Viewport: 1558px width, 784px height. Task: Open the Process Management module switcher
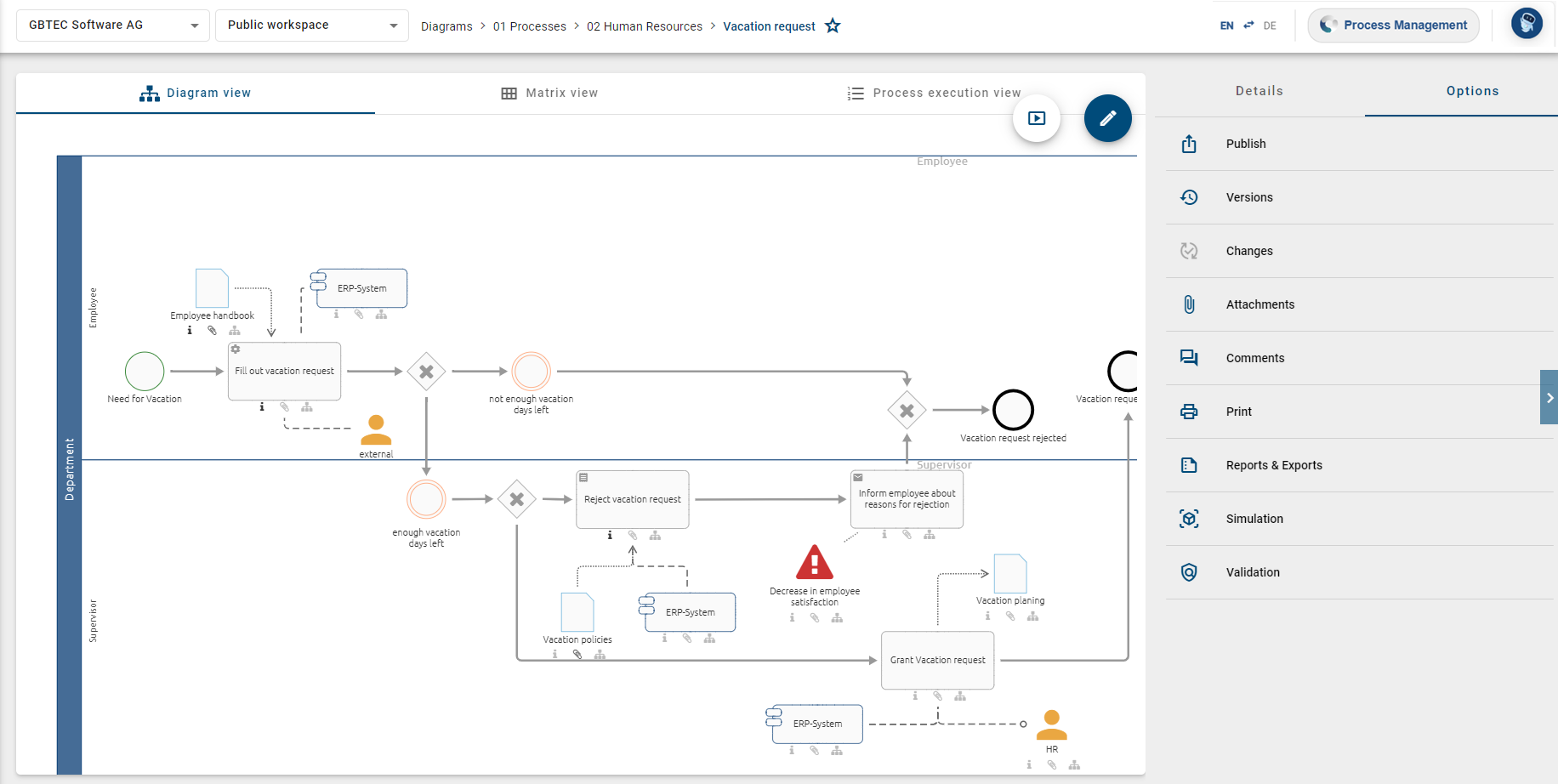(x=1393, y=26)
